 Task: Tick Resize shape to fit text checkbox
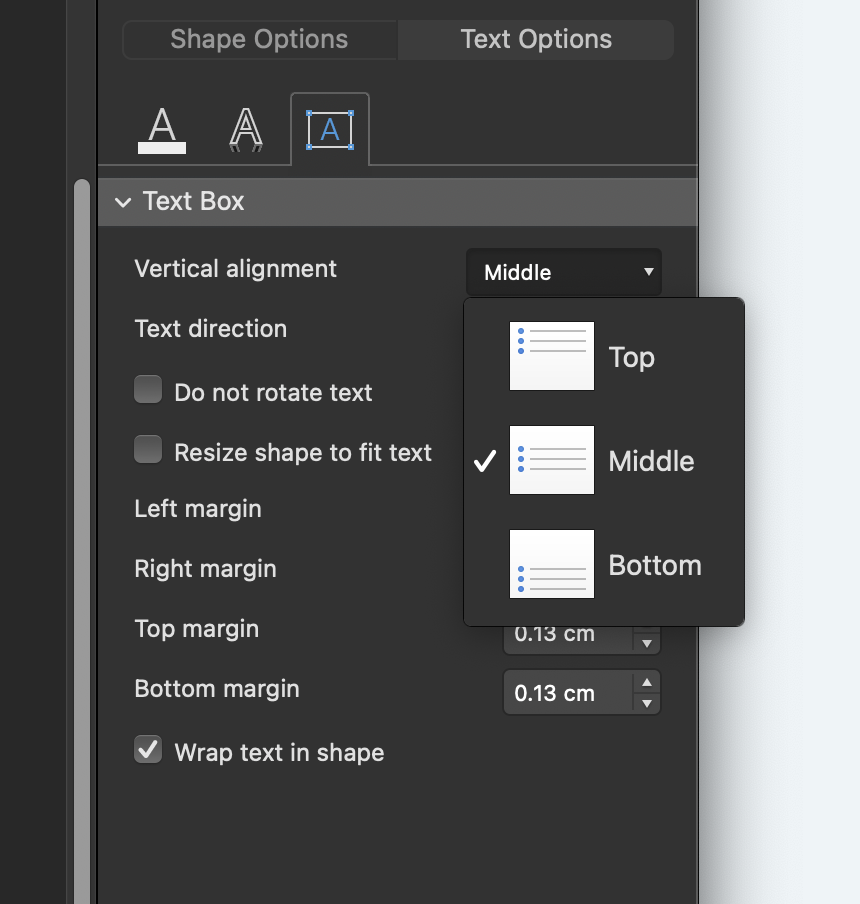pyautogui.click(x=148, y=451)
